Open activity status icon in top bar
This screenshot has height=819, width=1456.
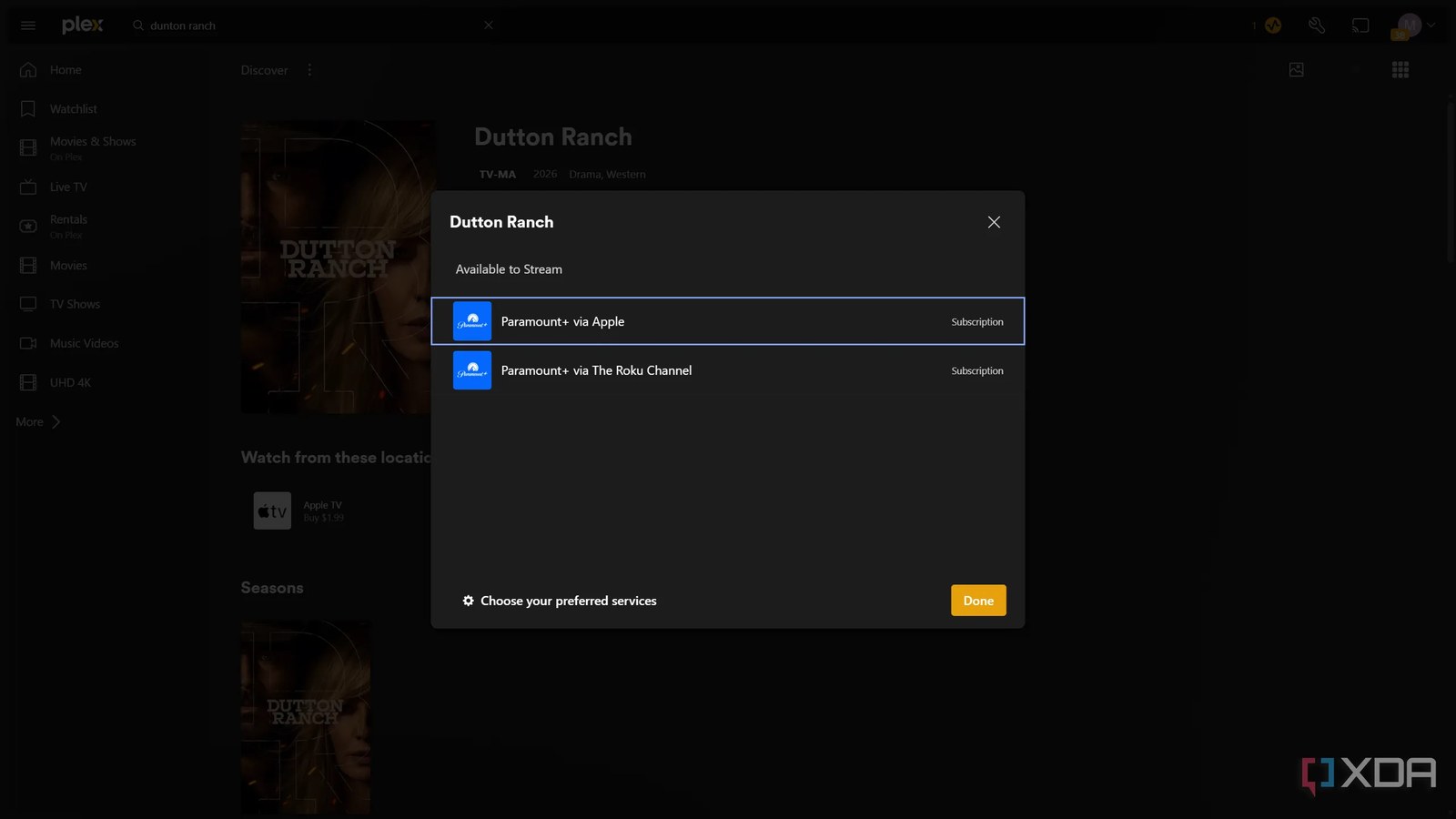[x=1273, y=25]
